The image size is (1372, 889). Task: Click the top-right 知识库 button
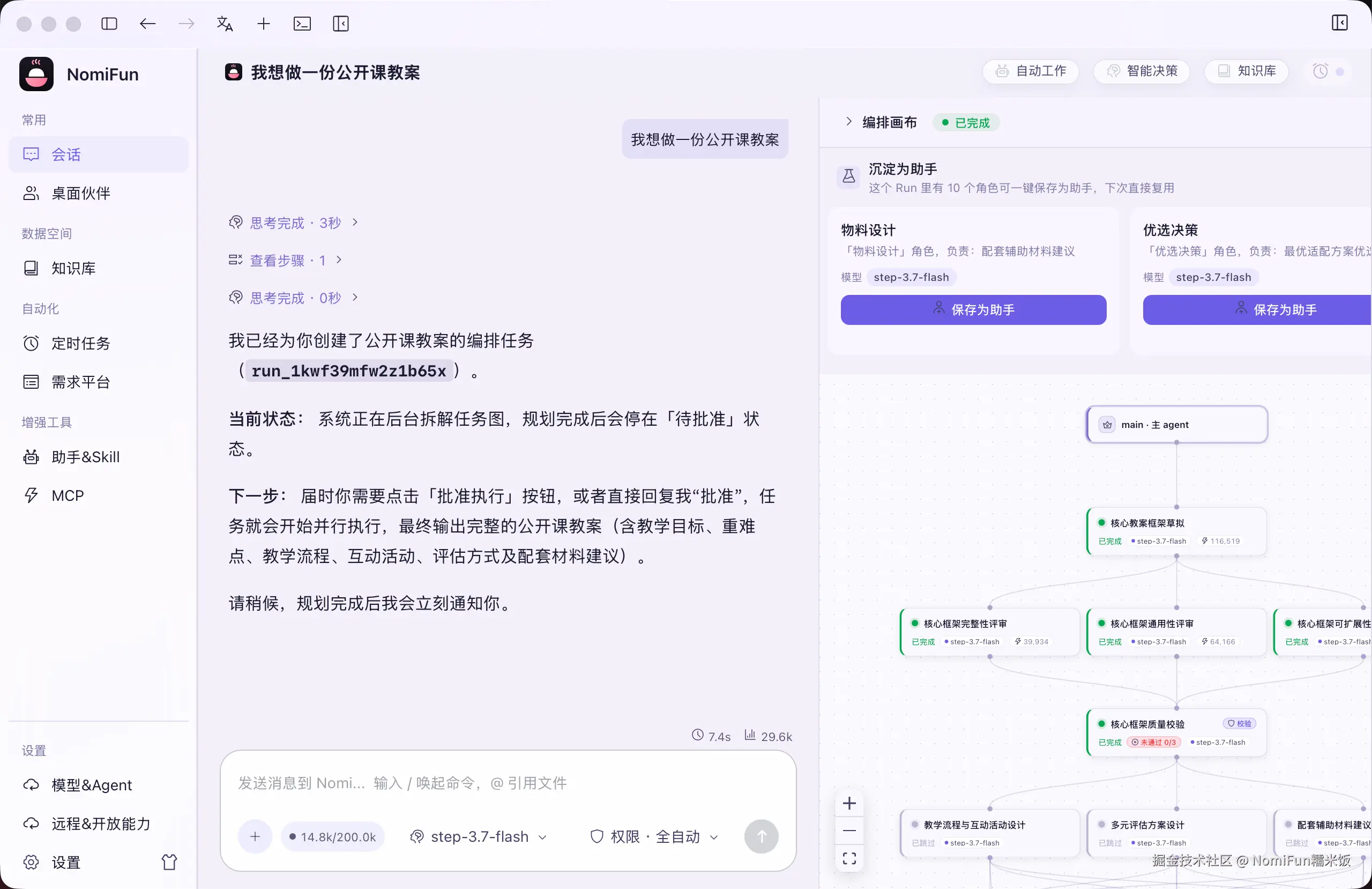tap(1247, 71)
